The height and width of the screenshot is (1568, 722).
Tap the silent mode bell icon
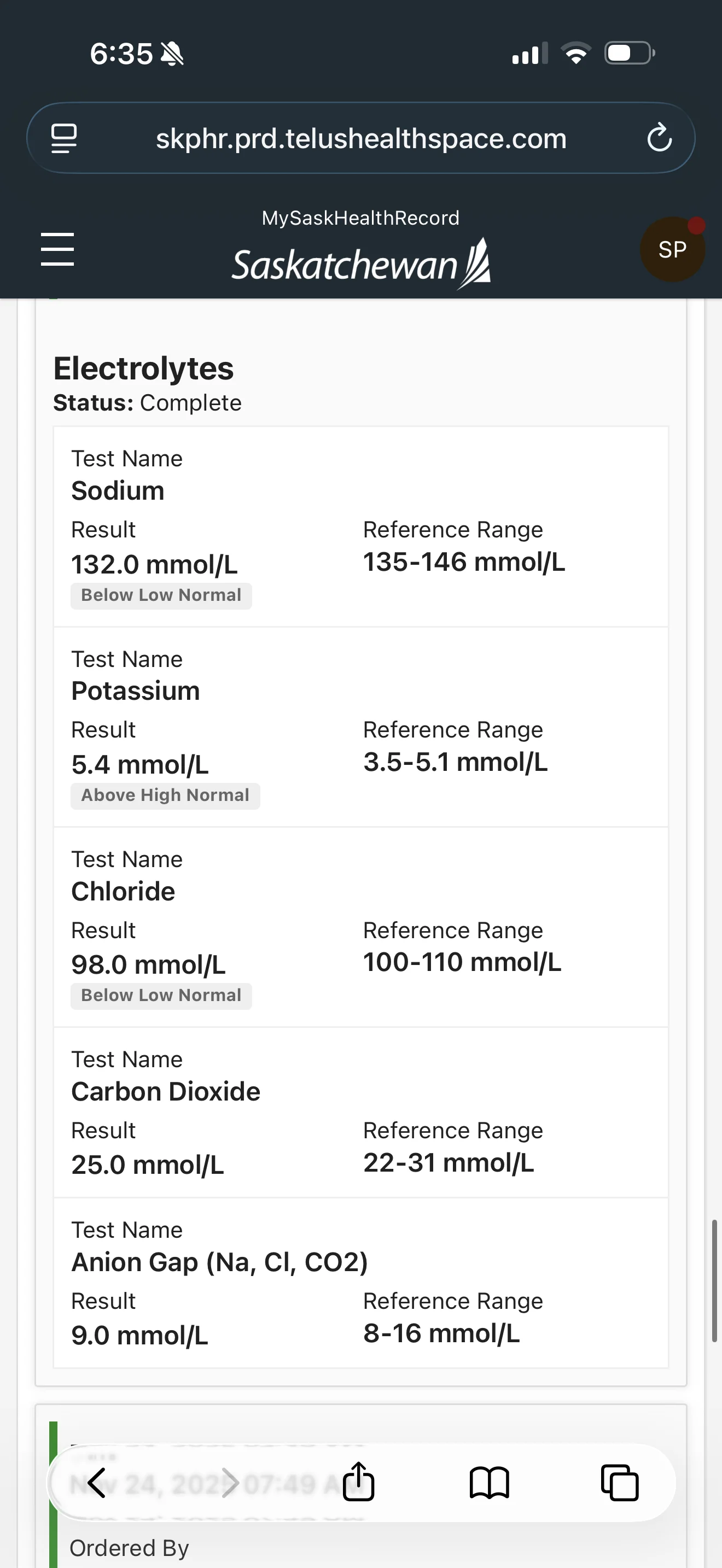(172, 54)
